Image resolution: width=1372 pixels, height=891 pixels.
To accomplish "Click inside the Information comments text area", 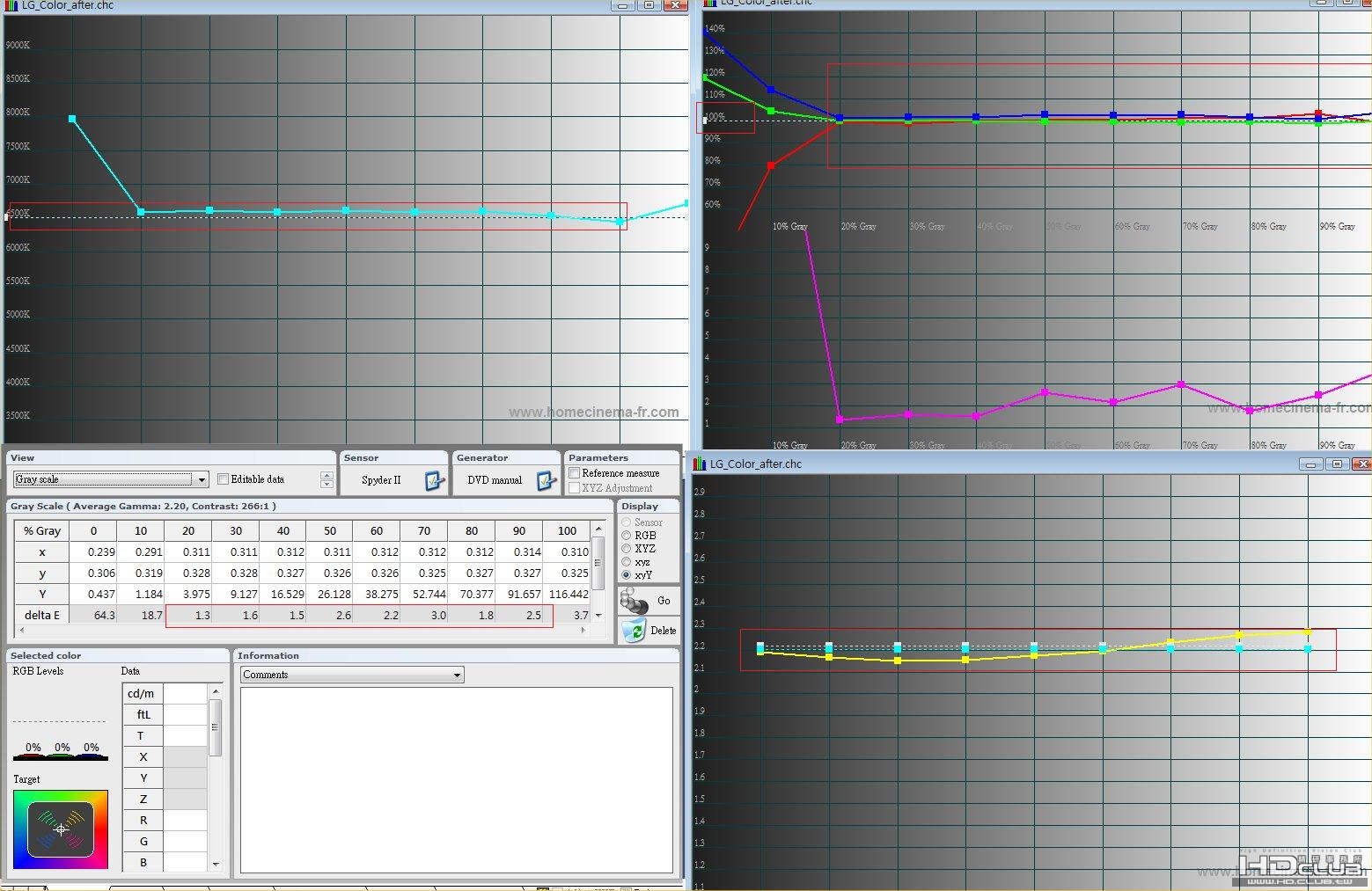I will coord(456,779).
